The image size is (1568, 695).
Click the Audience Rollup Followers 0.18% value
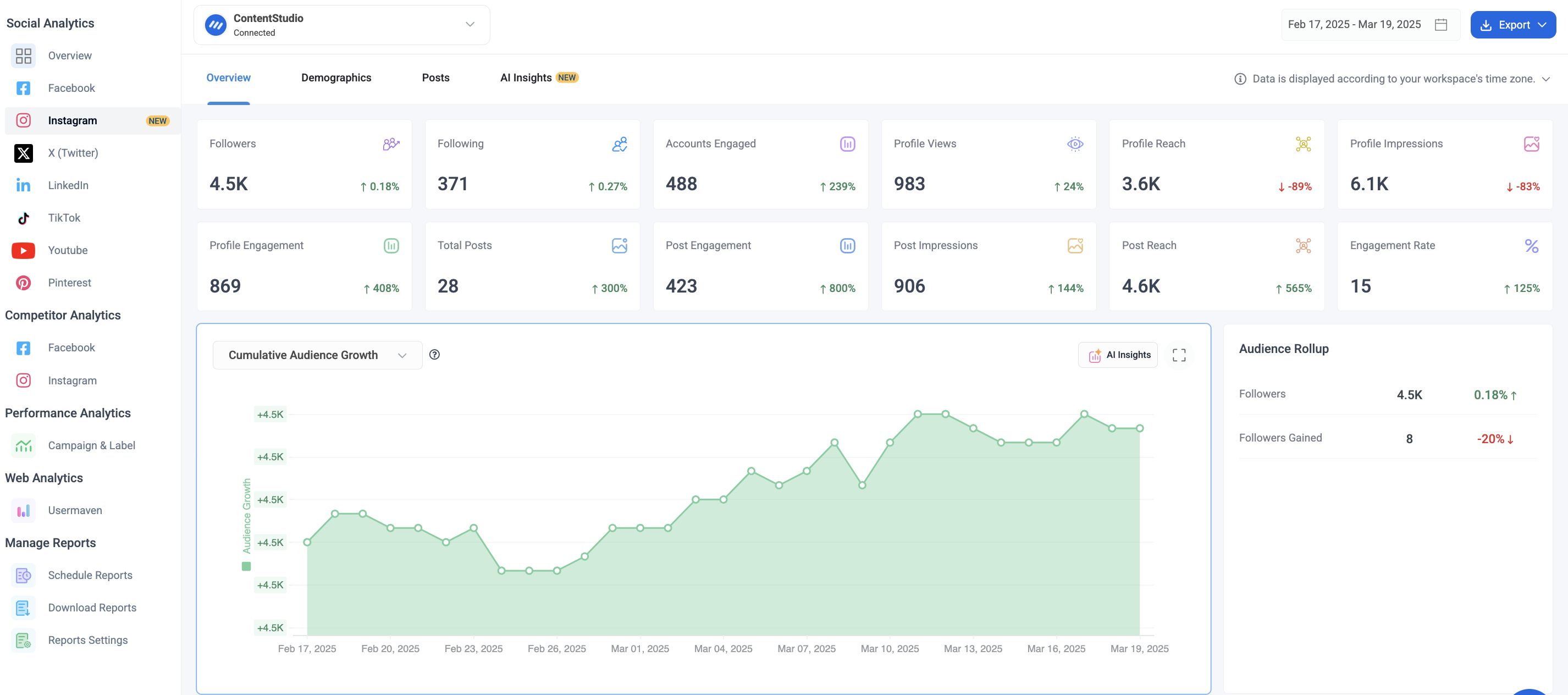pos(1495,395)
